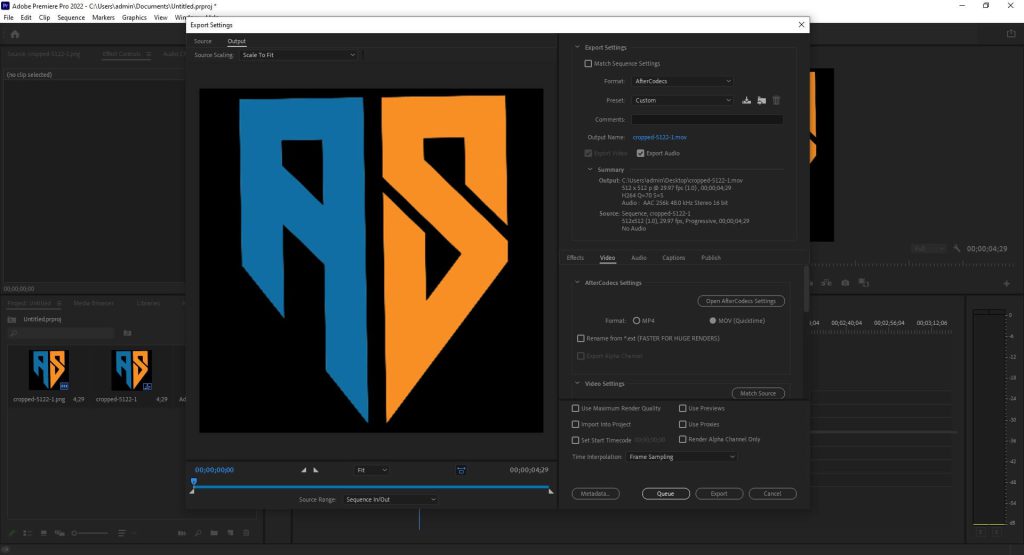
Task: Enable Match Sequence Settings checkbox
Action: click(588, 63)
